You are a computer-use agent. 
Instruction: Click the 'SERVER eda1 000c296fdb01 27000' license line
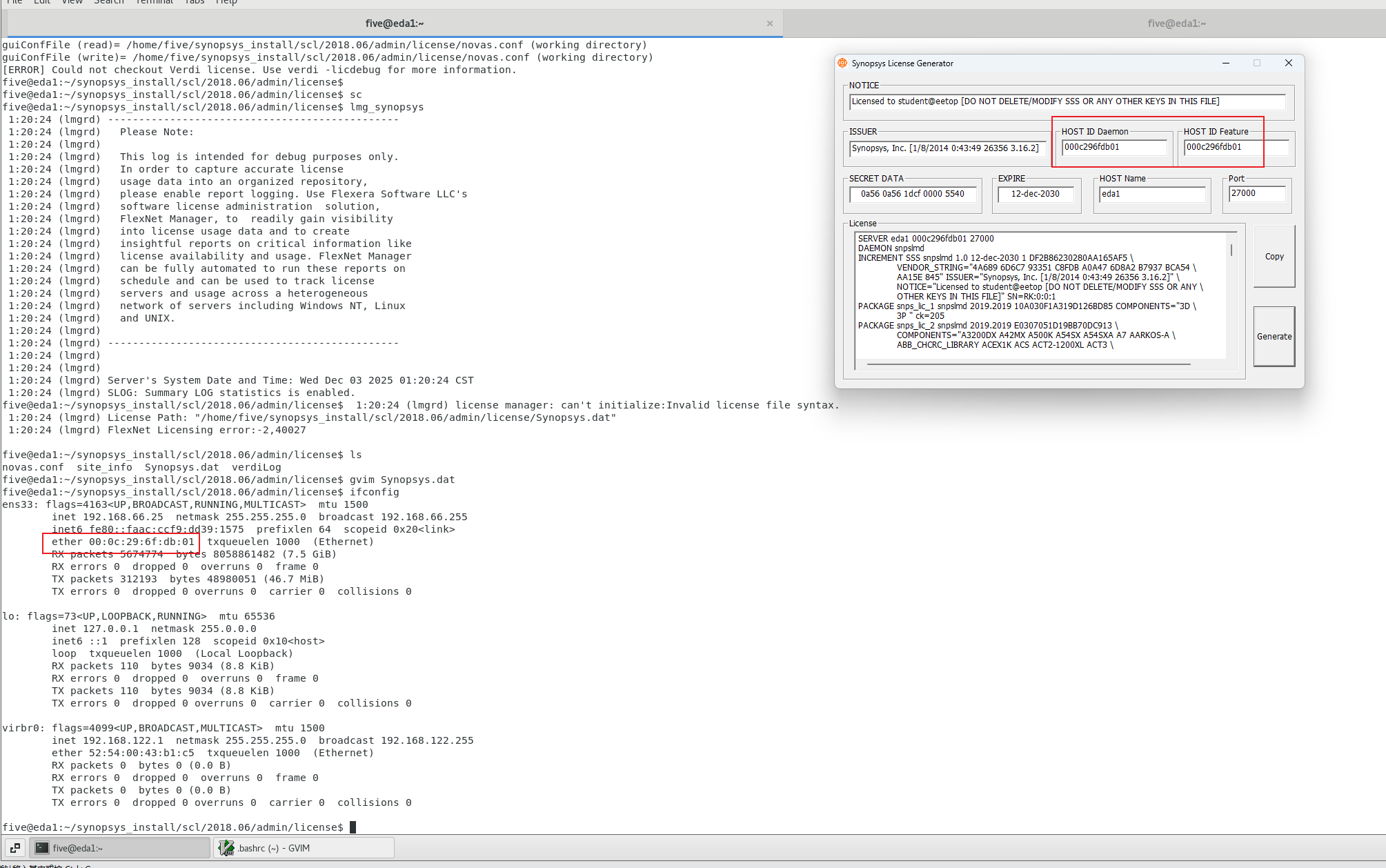pos(926,239)
